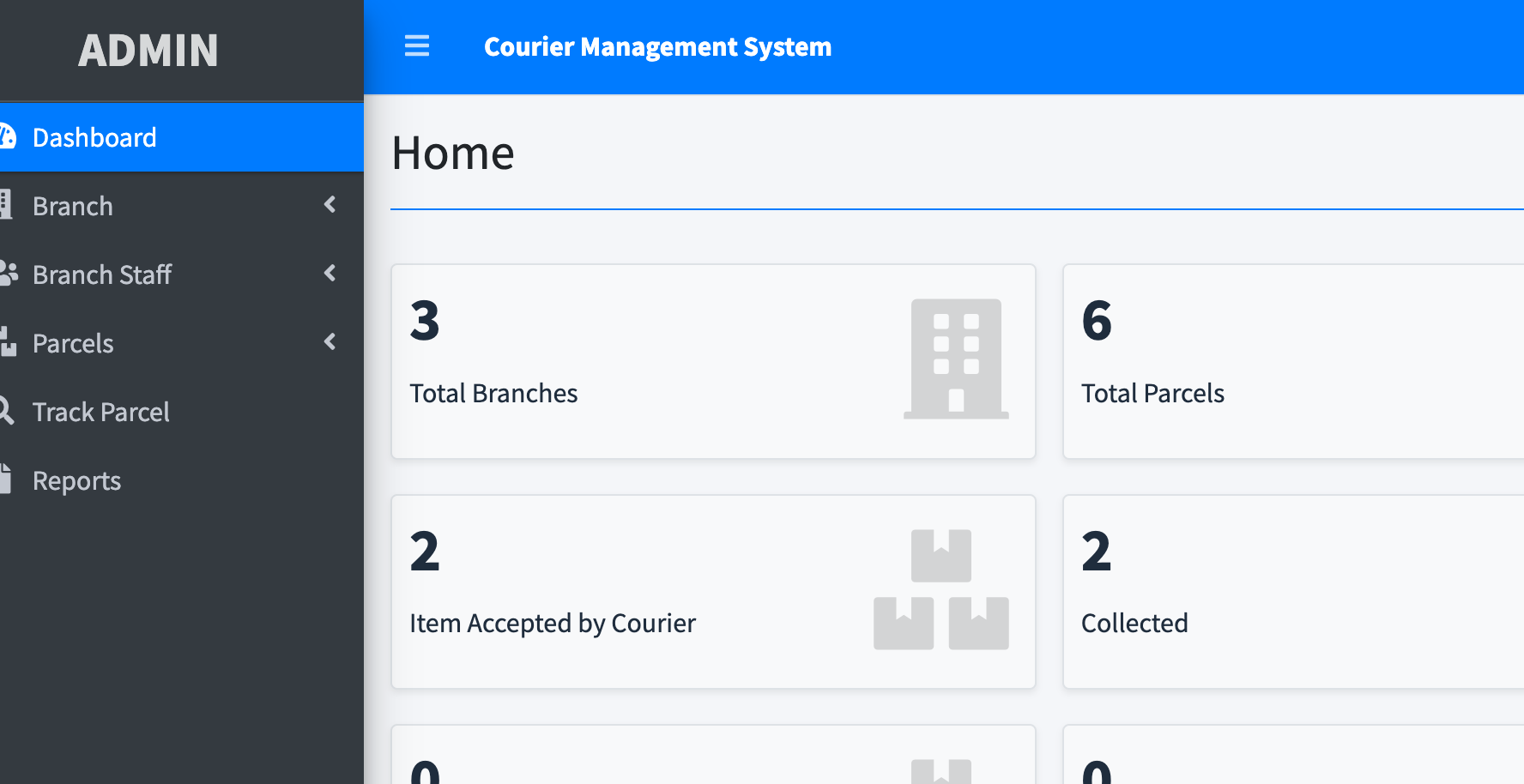This screenshot has height=784, width=1524.
Task: Open the Branch menu item
Action: click(x=182, y=206)
